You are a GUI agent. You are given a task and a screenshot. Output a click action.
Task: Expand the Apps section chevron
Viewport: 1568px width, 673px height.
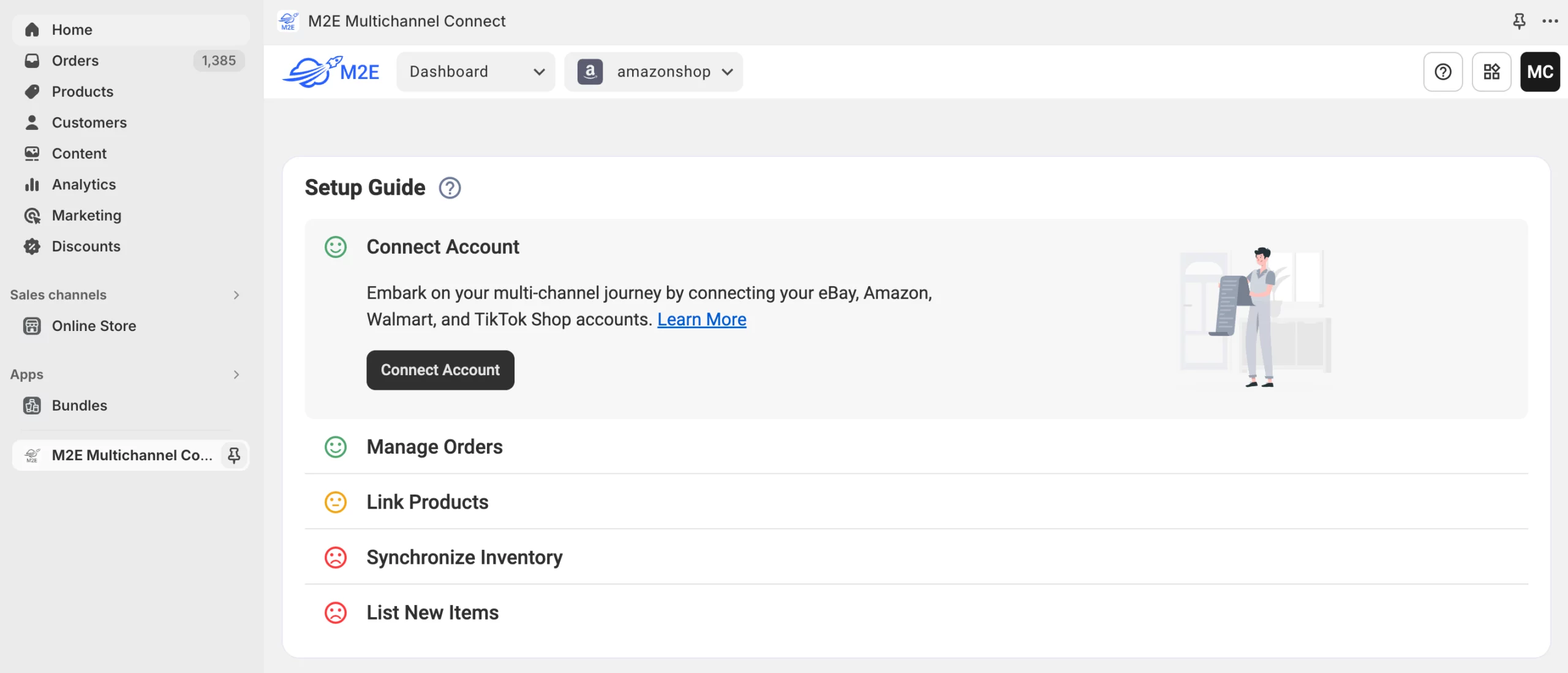(236, 375)
